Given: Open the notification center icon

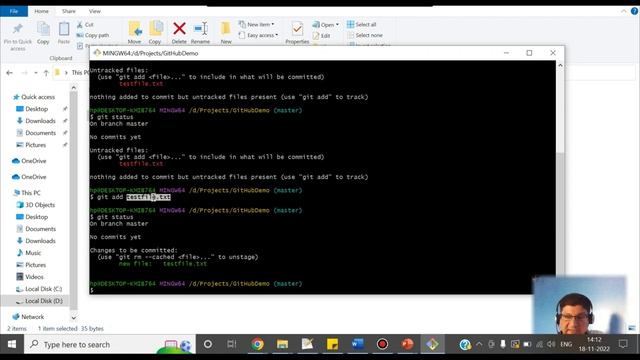Looking at the screenshot, I should [623, 344].
